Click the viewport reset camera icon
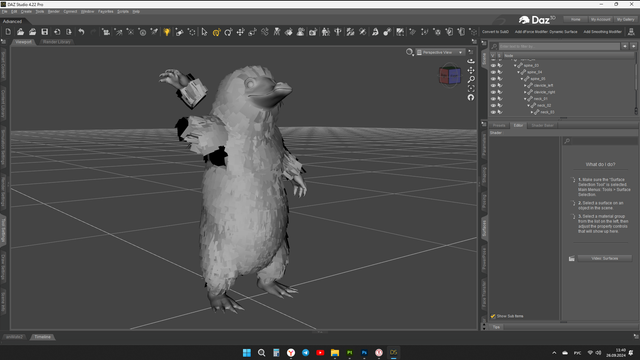 click(x=471, y=97)
